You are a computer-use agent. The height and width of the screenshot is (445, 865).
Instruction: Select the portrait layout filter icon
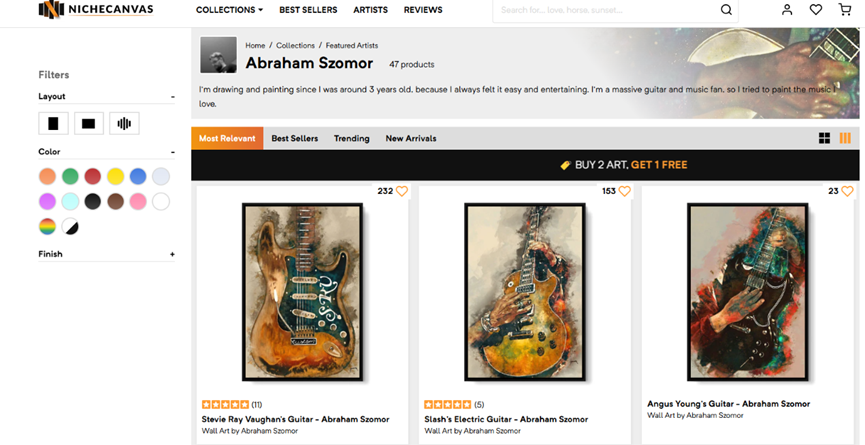click(53, 124)
